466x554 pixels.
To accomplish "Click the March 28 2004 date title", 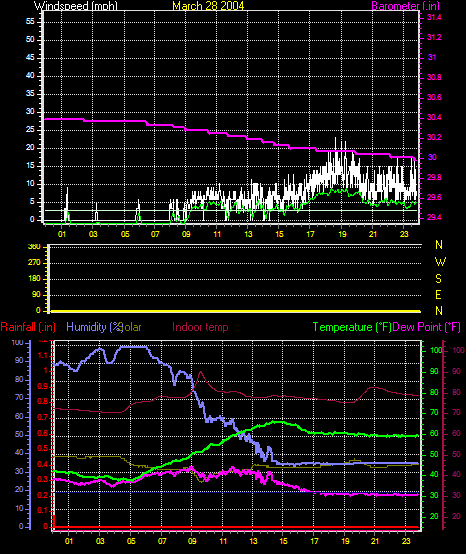I will pyautogui.click(x=208, y=6).
